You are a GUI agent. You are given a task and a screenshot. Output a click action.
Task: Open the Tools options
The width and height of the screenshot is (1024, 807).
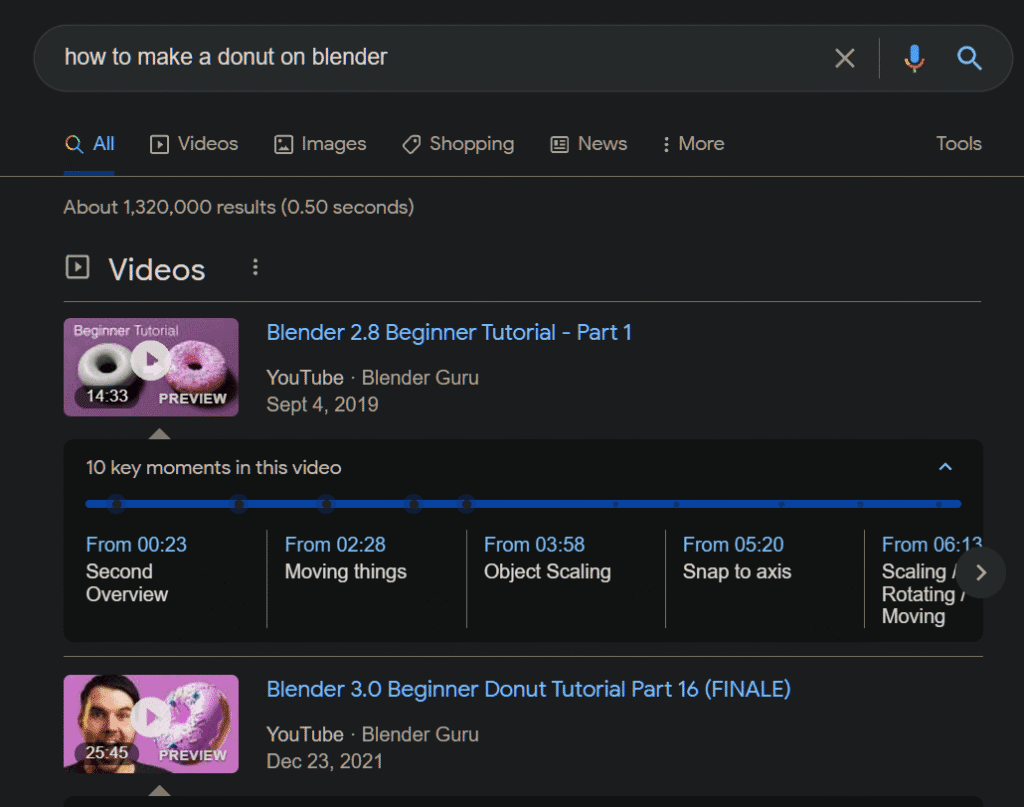957,144
